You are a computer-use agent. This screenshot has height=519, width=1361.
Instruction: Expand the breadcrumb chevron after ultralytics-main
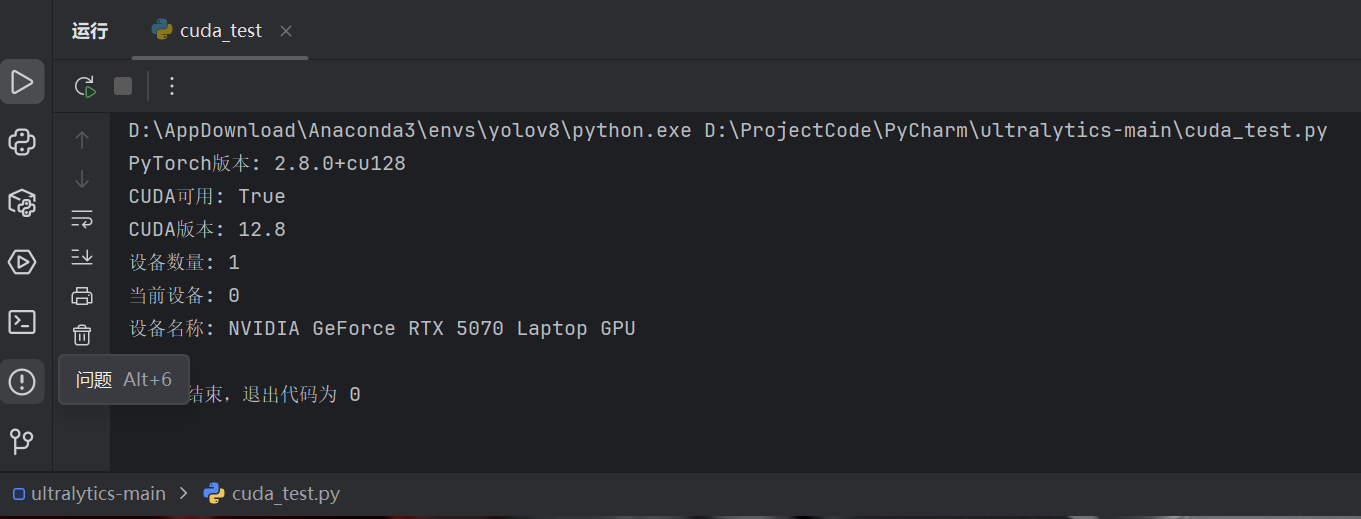[184, 493]
